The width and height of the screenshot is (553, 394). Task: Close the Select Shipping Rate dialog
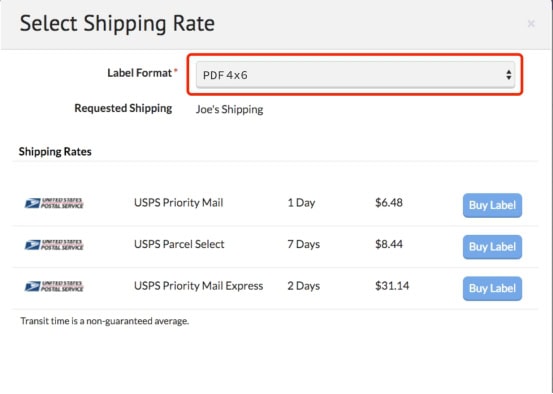pyautogui.click(x=531, y=24)
